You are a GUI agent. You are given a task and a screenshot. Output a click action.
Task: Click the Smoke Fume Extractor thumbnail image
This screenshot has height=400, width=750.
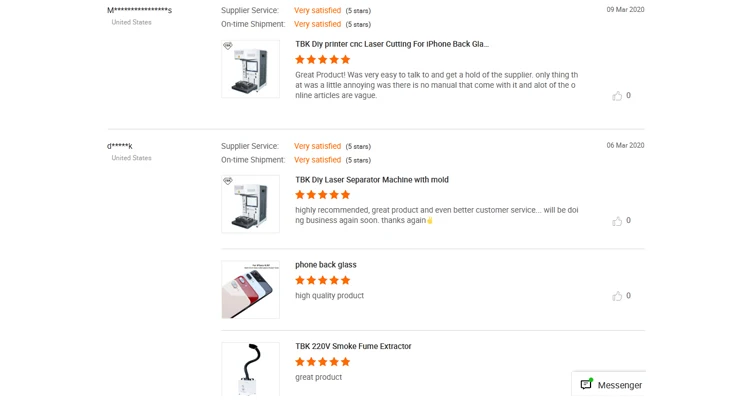[x=250, y=370]
